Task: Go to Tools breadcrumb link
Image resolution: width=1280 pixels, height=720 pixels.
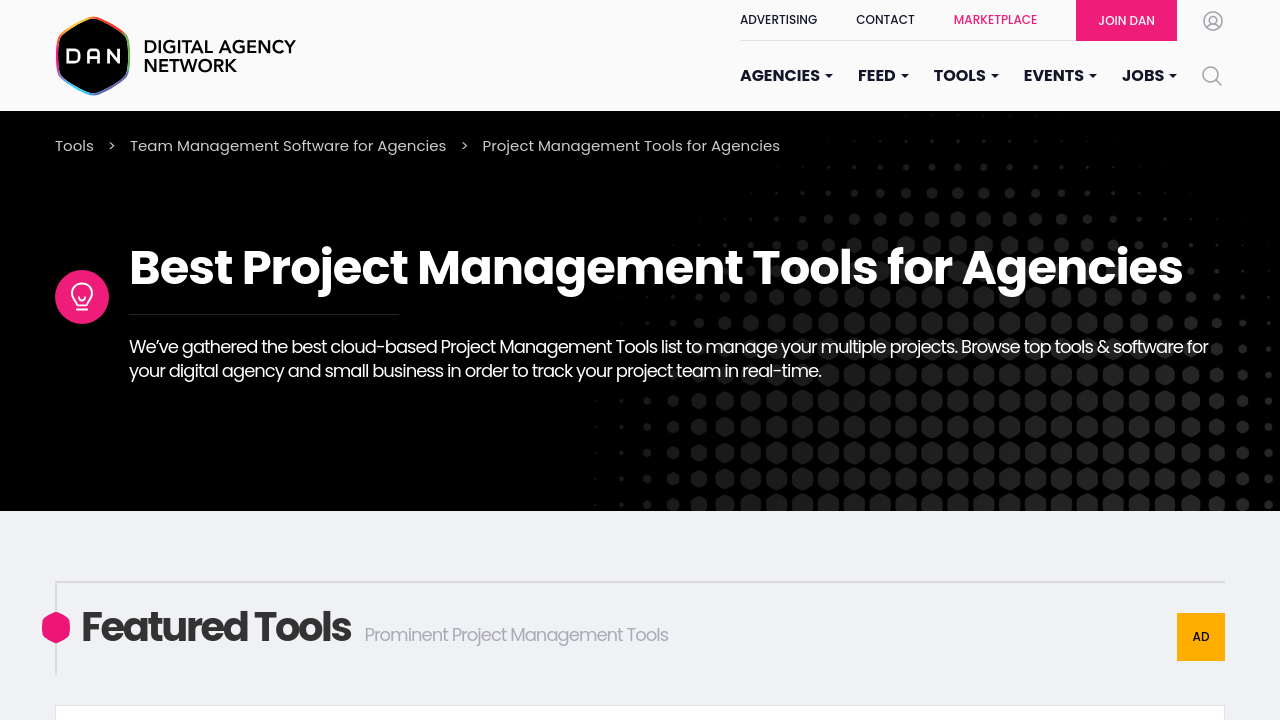Action: coord(74,146)
